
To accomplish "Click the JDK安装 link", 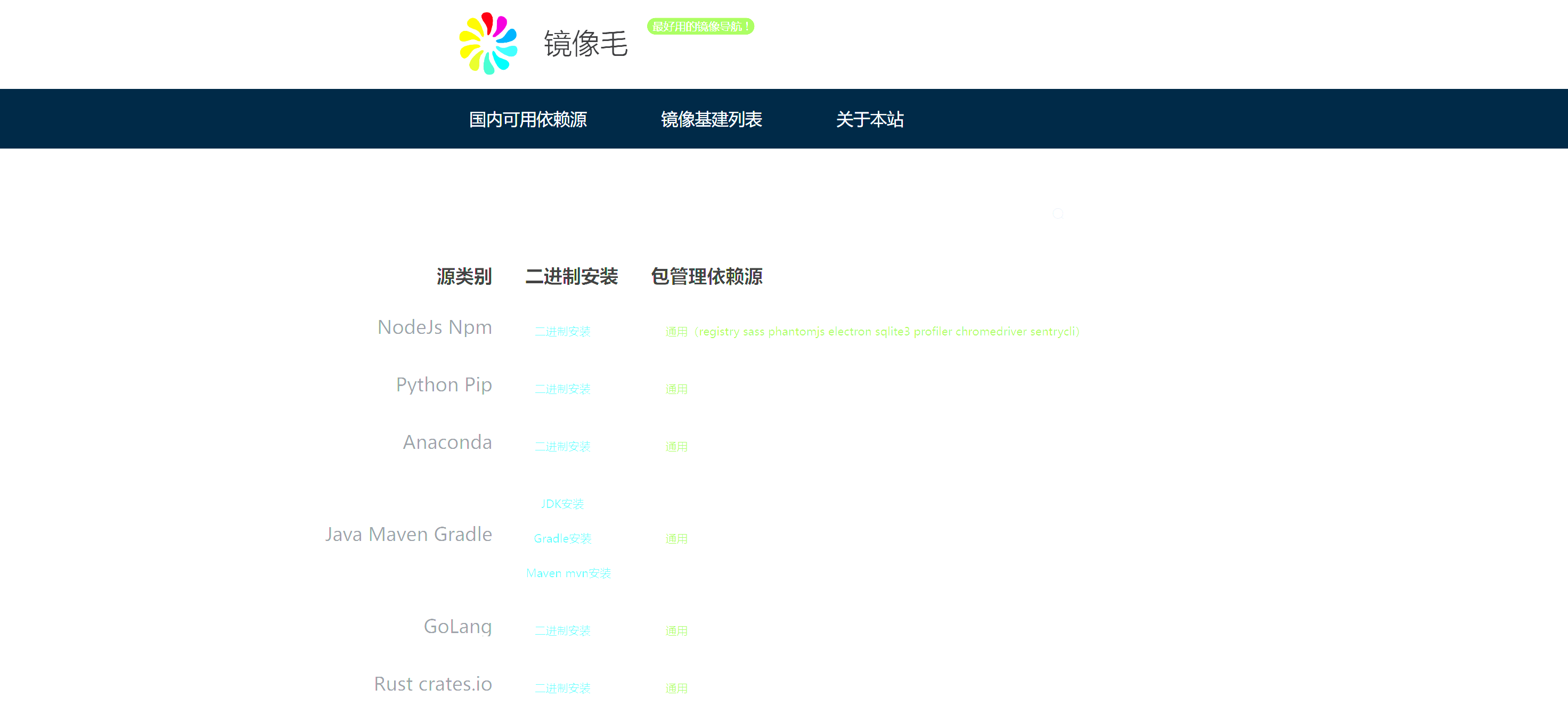I will coord(562,504).
